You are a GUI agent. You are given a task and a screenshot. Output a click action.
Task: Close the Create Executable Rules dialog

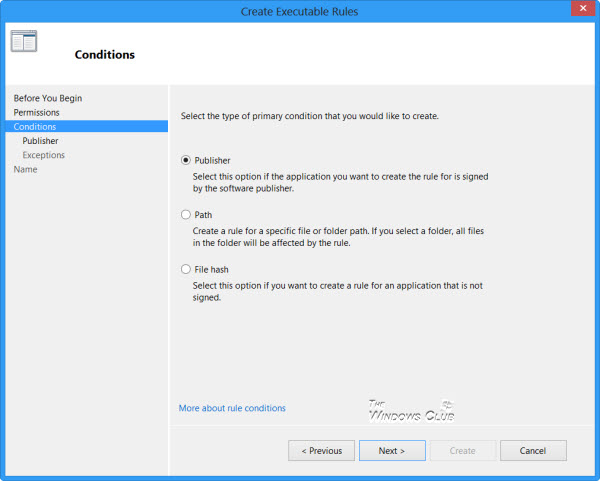pos(583,8)
